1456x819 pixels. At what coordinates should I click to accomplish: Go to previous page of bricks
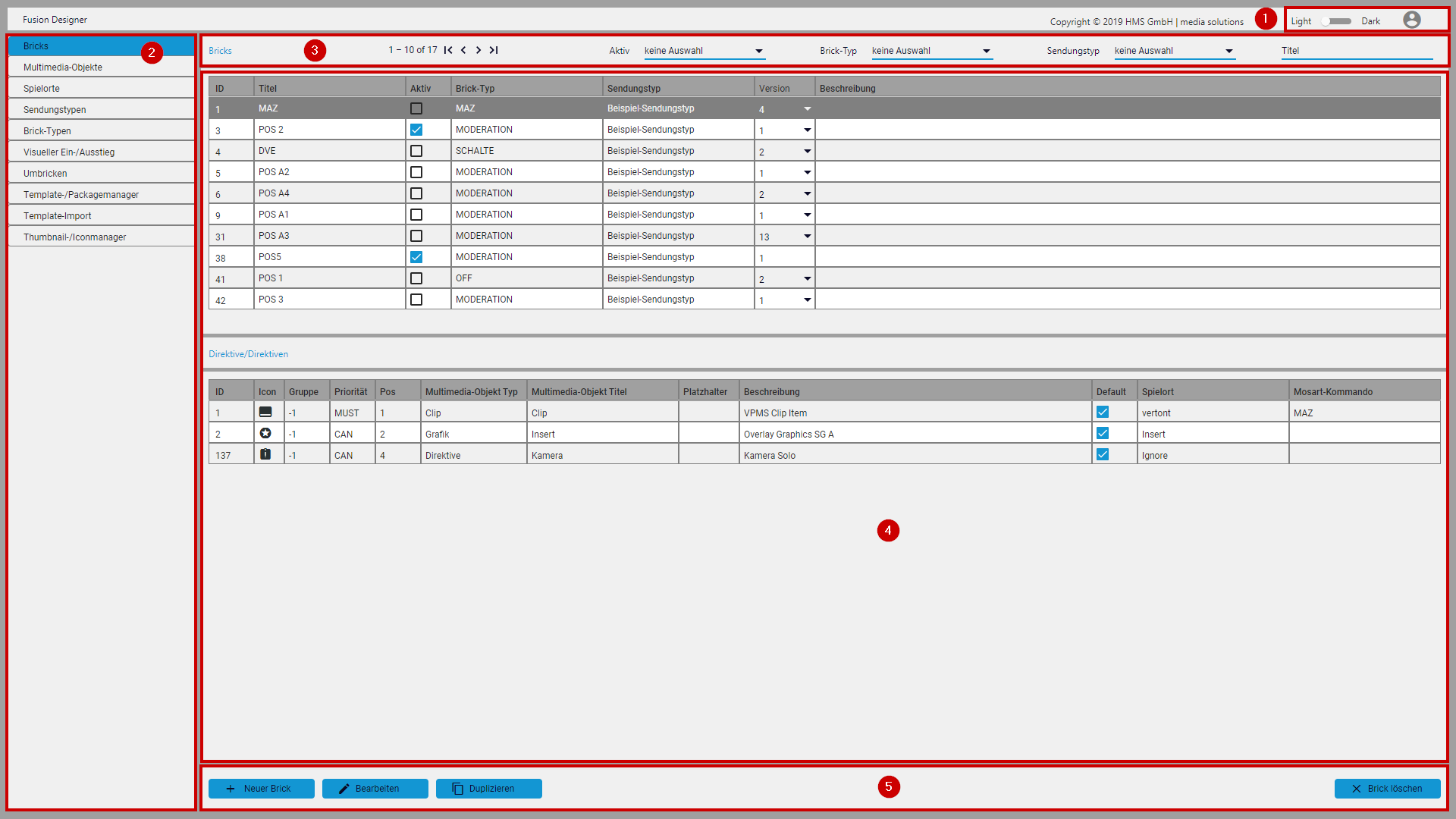pos(463,50)
